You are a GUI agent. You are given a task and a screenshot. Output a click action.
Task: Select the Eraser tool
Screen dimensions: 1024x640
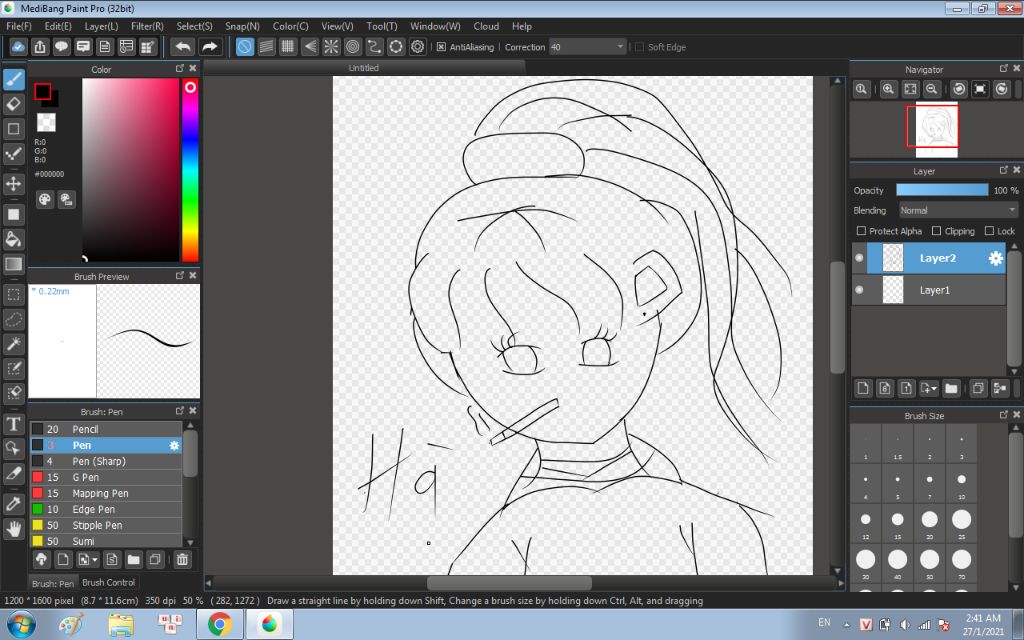click(x=14, y=104)
